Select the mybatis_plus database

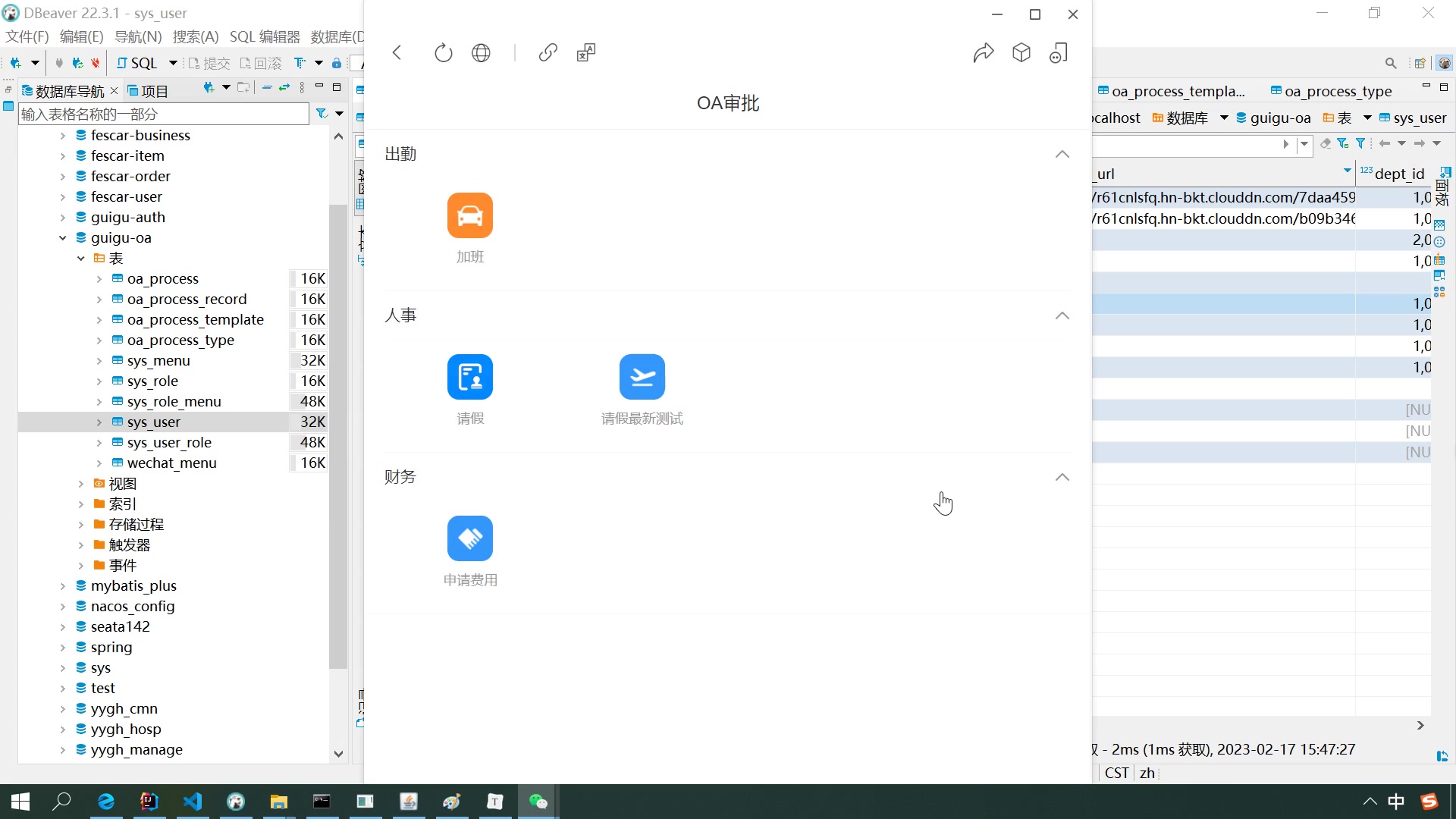pyautogui.click(x=133, y=586)
